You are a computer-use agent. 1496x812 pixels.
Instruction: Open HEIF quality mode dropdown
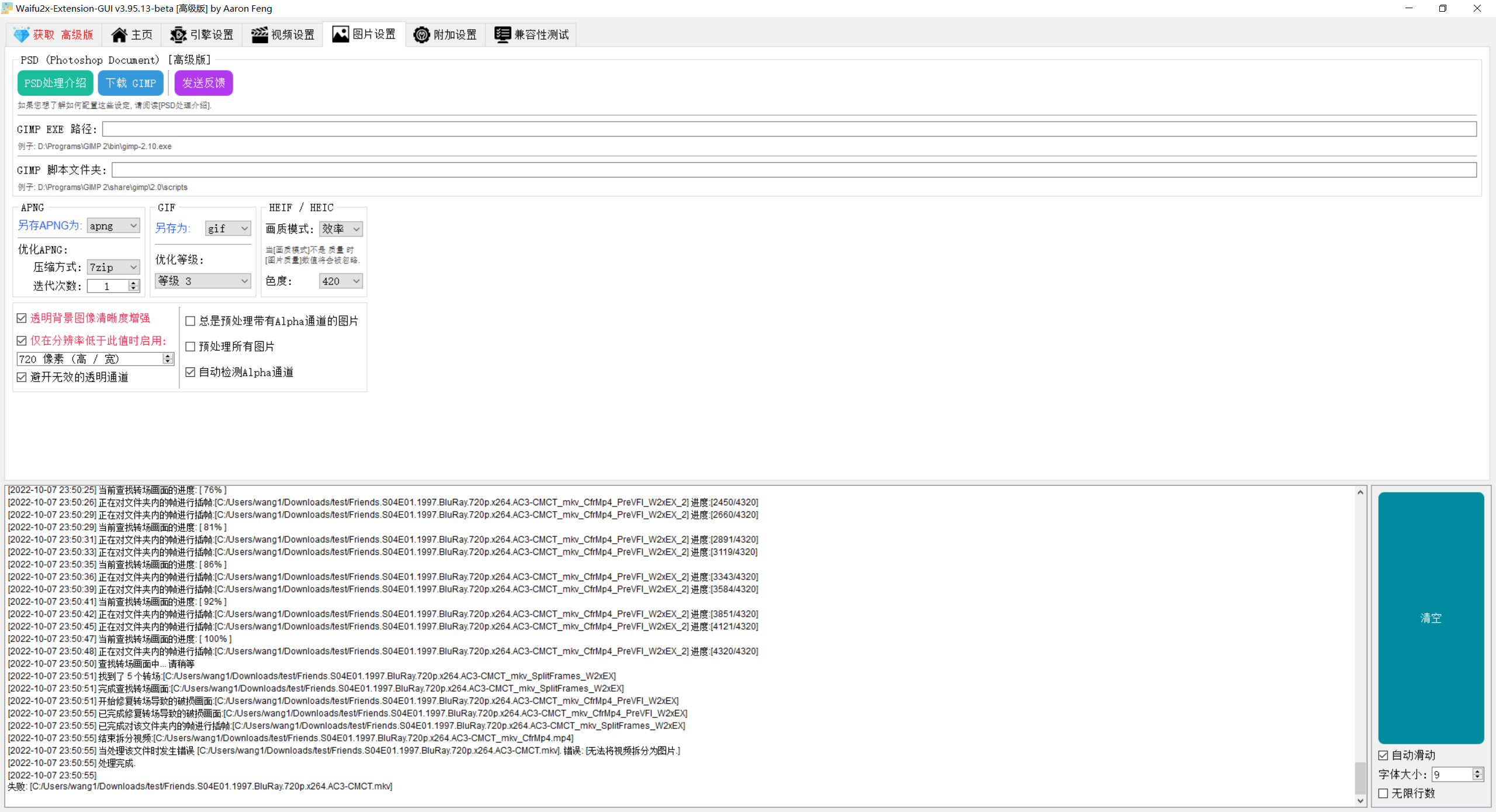341,229
